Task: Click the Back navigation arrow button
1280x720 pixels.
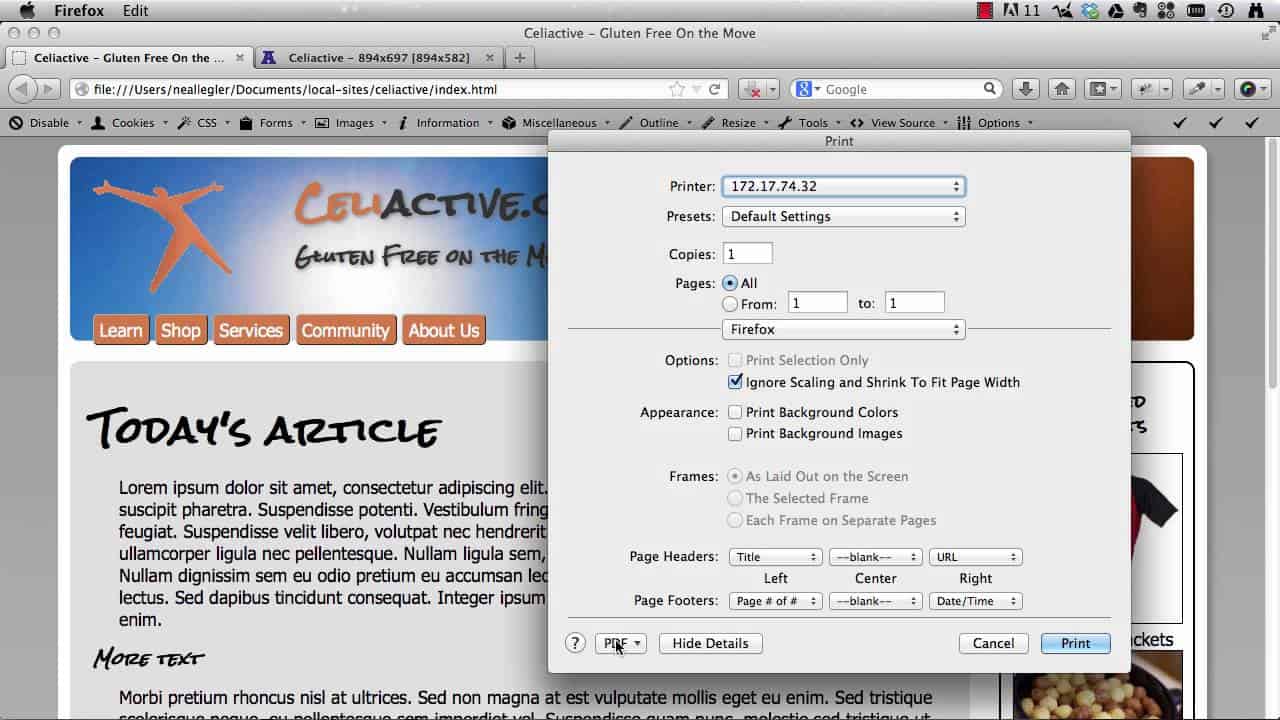Action: pyautogui.click(x=22, y=89)
